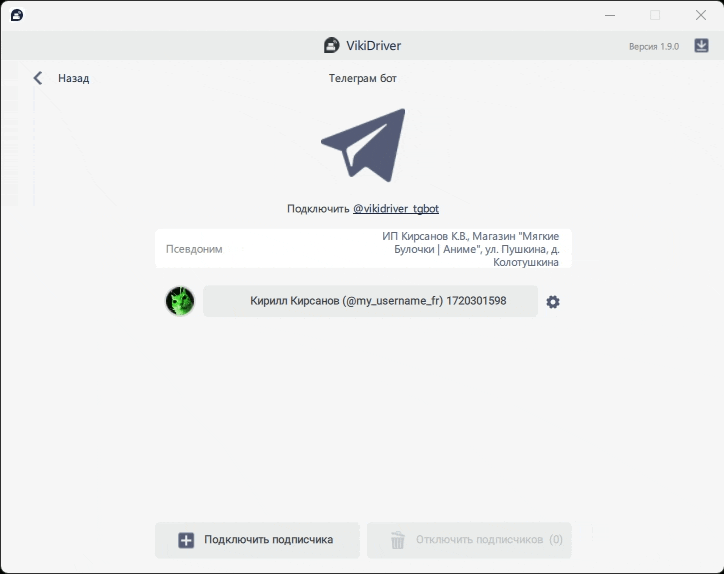Image resolution: width=724 pixels, height=574 pixels.
Task: Click the VikiDriver logo in header
Action: click(331, 45)
